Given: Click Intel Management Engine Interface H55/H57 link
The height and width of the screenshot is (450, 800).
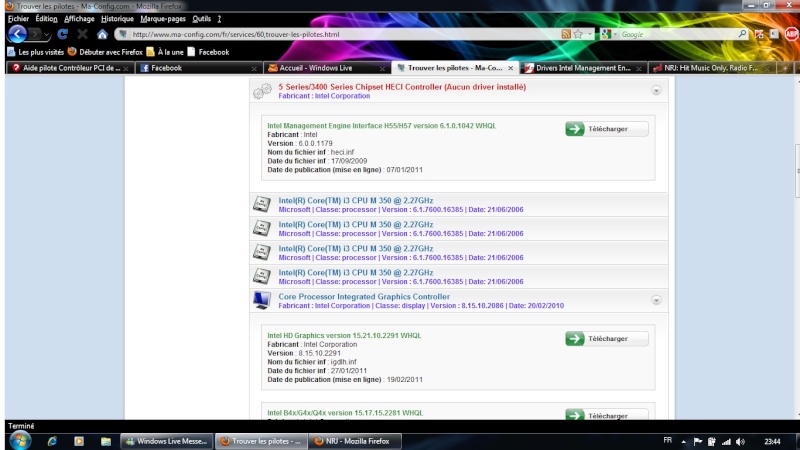Looking at the screenshot, I should 381,126.
